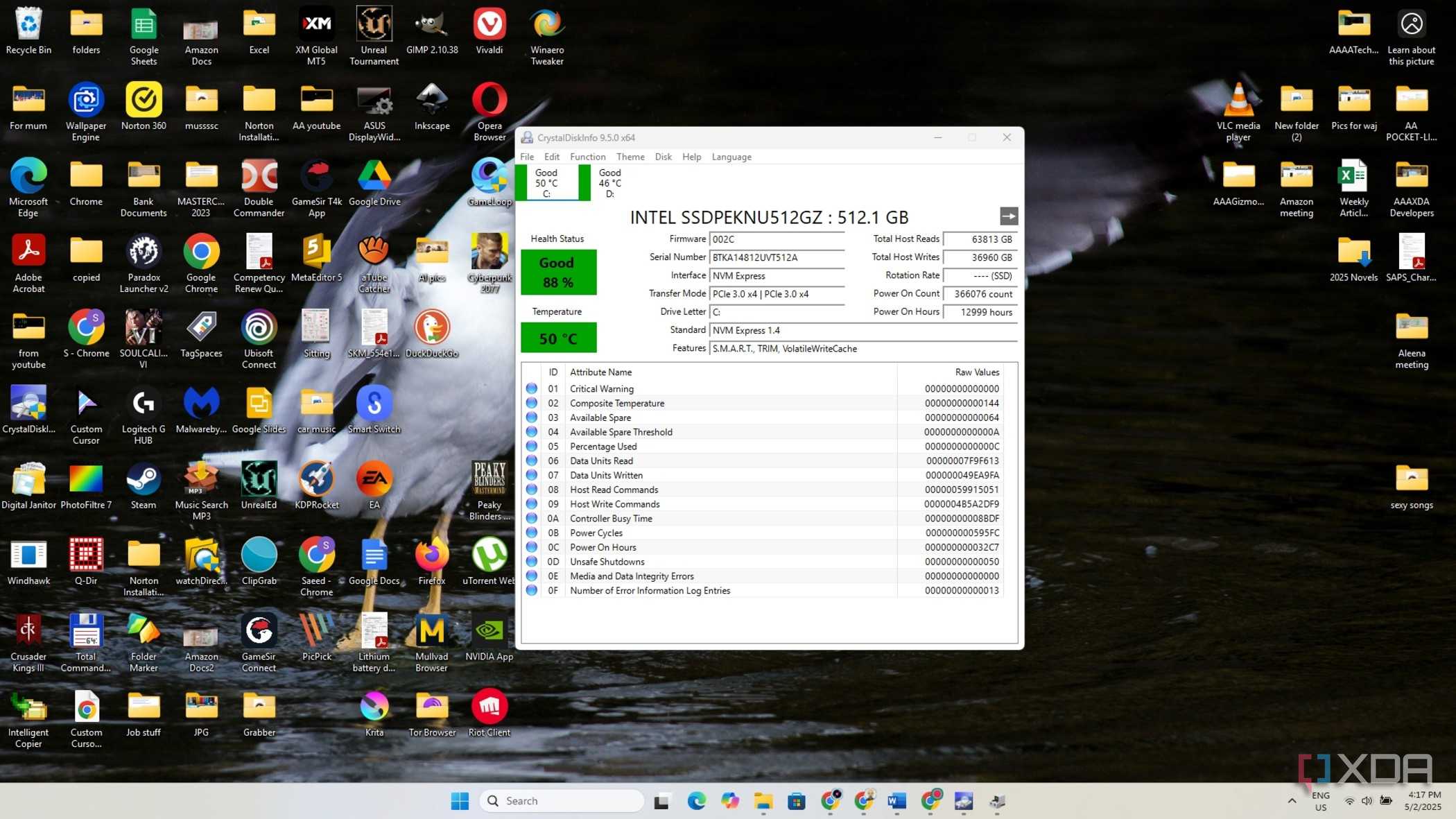Open the CrystalDiskInfo desktop shortcut
The image size is (1456, 819).
28,411
